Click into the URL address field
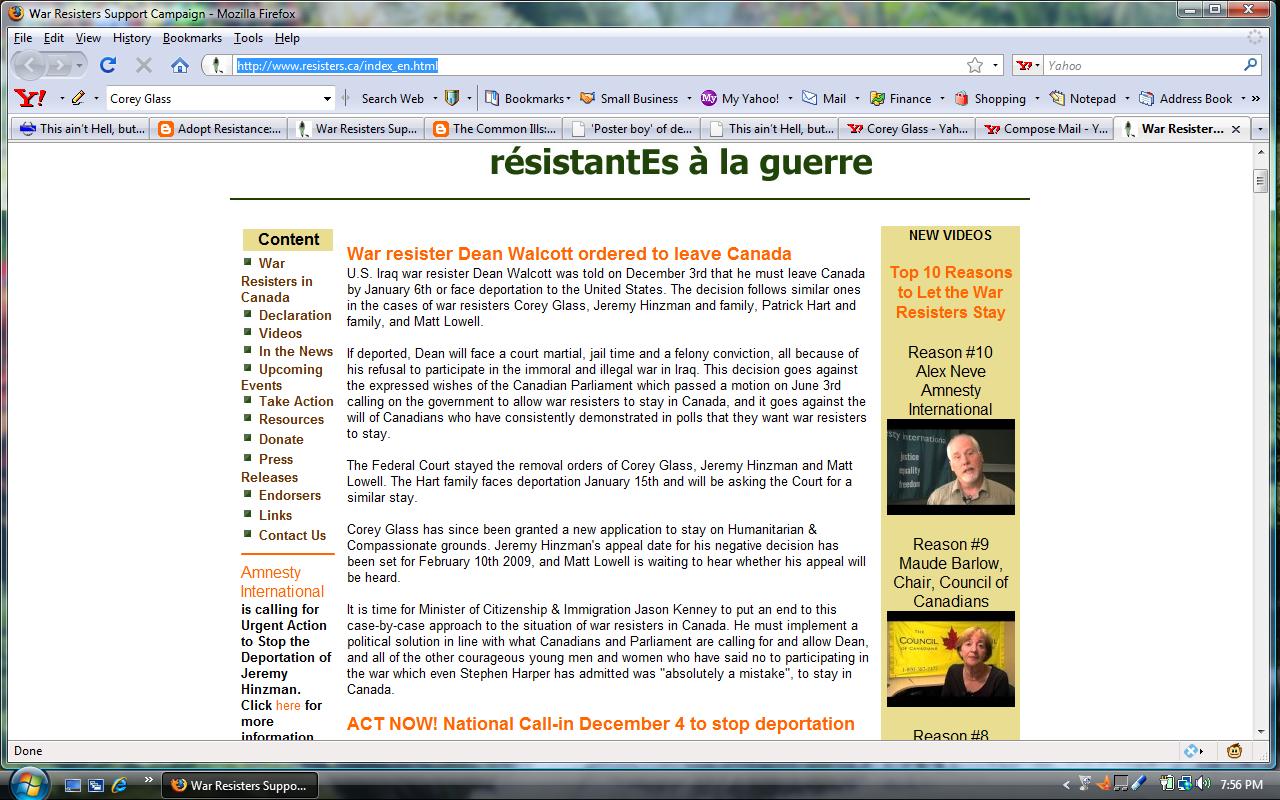1280x800 pixels. [x=600, y=65]
